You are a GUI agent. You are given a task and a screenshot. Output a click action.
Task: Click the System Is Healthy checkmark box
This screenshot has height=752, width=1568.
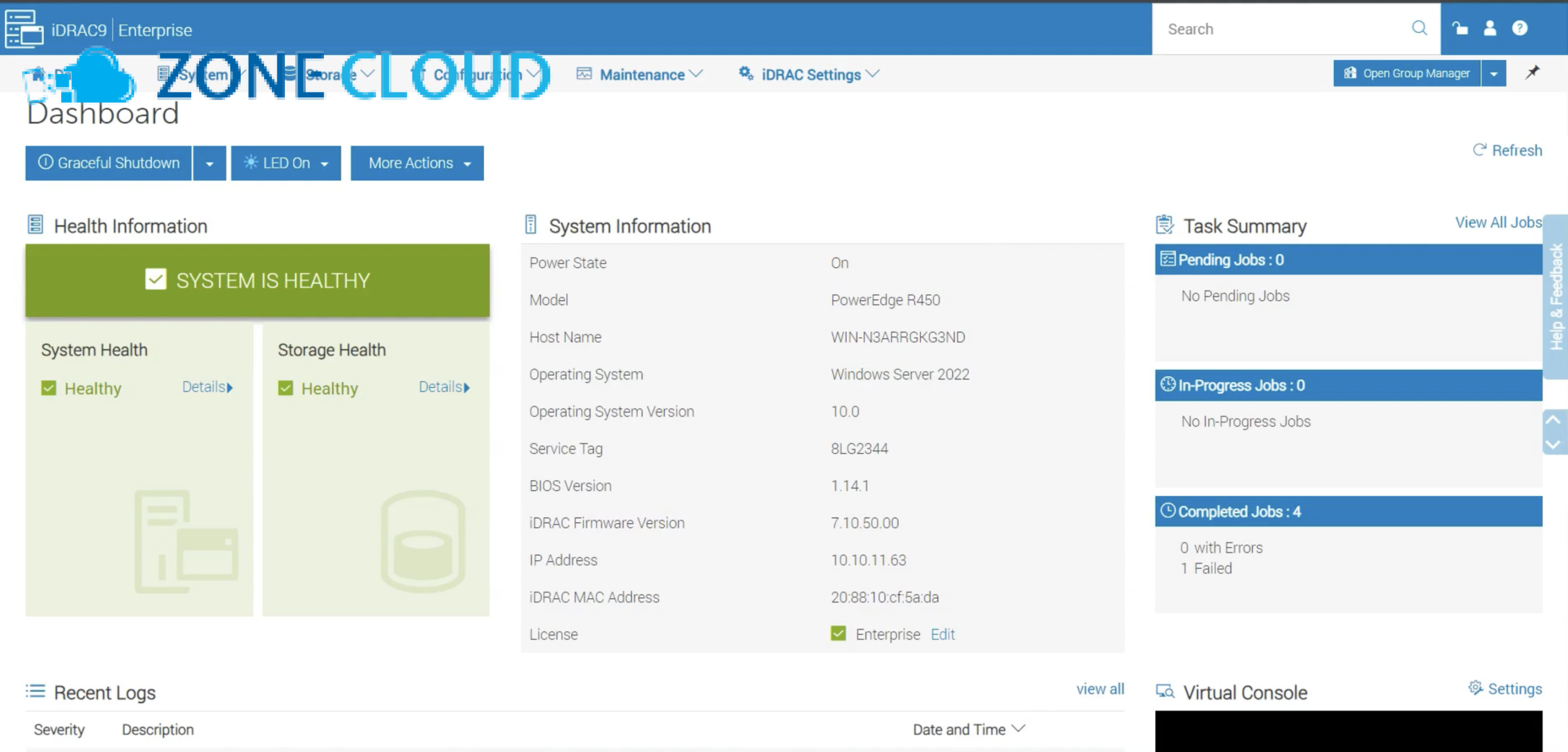click(x=156, y=279)
